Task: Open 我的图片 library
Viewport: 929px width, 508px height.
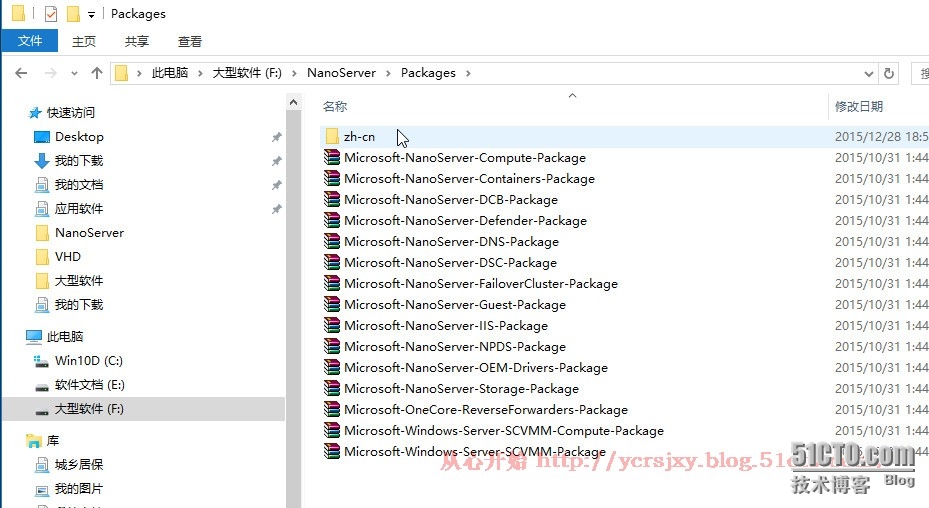Action: 79,489
